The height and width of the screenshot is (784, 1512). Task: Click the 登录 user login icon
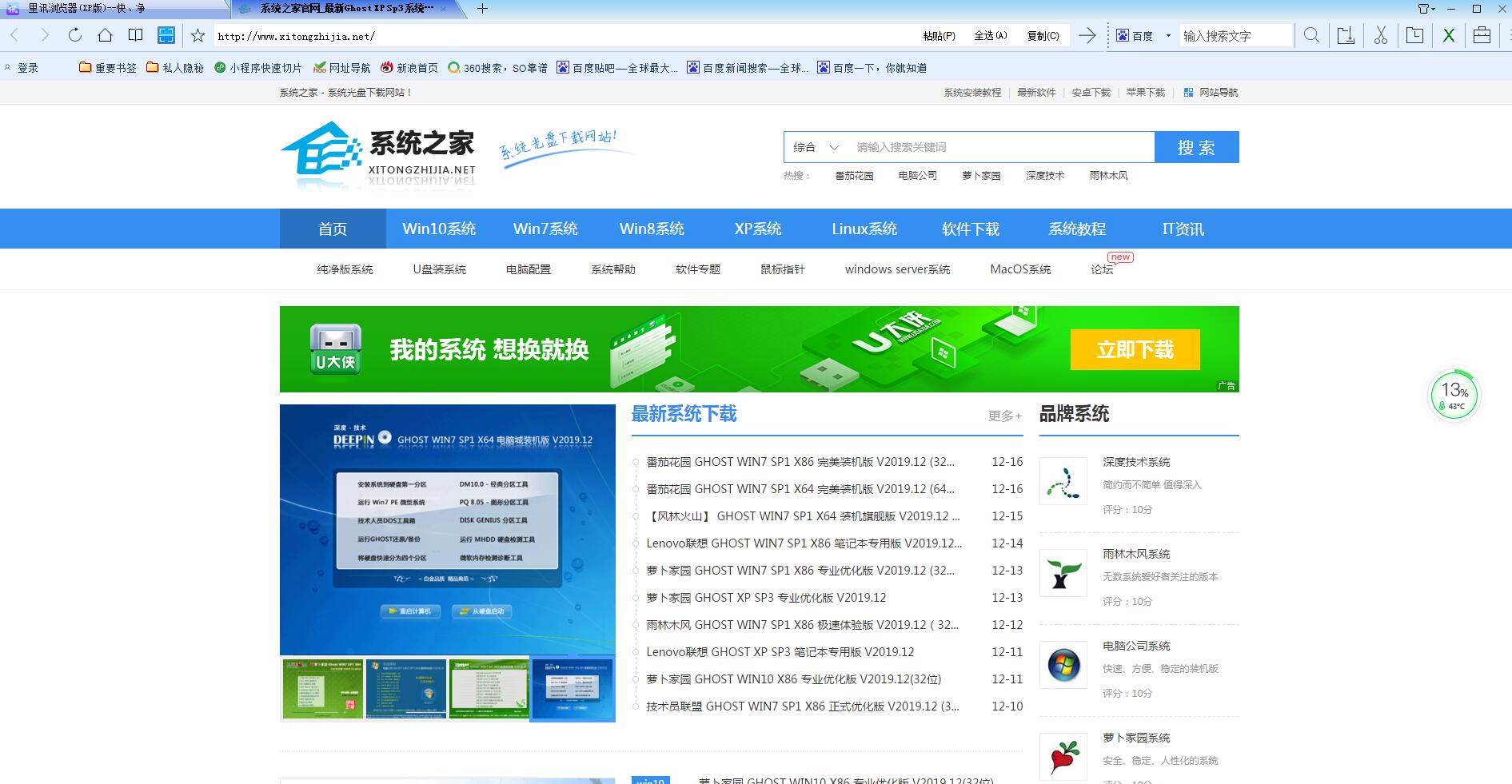tap(9, 68)
